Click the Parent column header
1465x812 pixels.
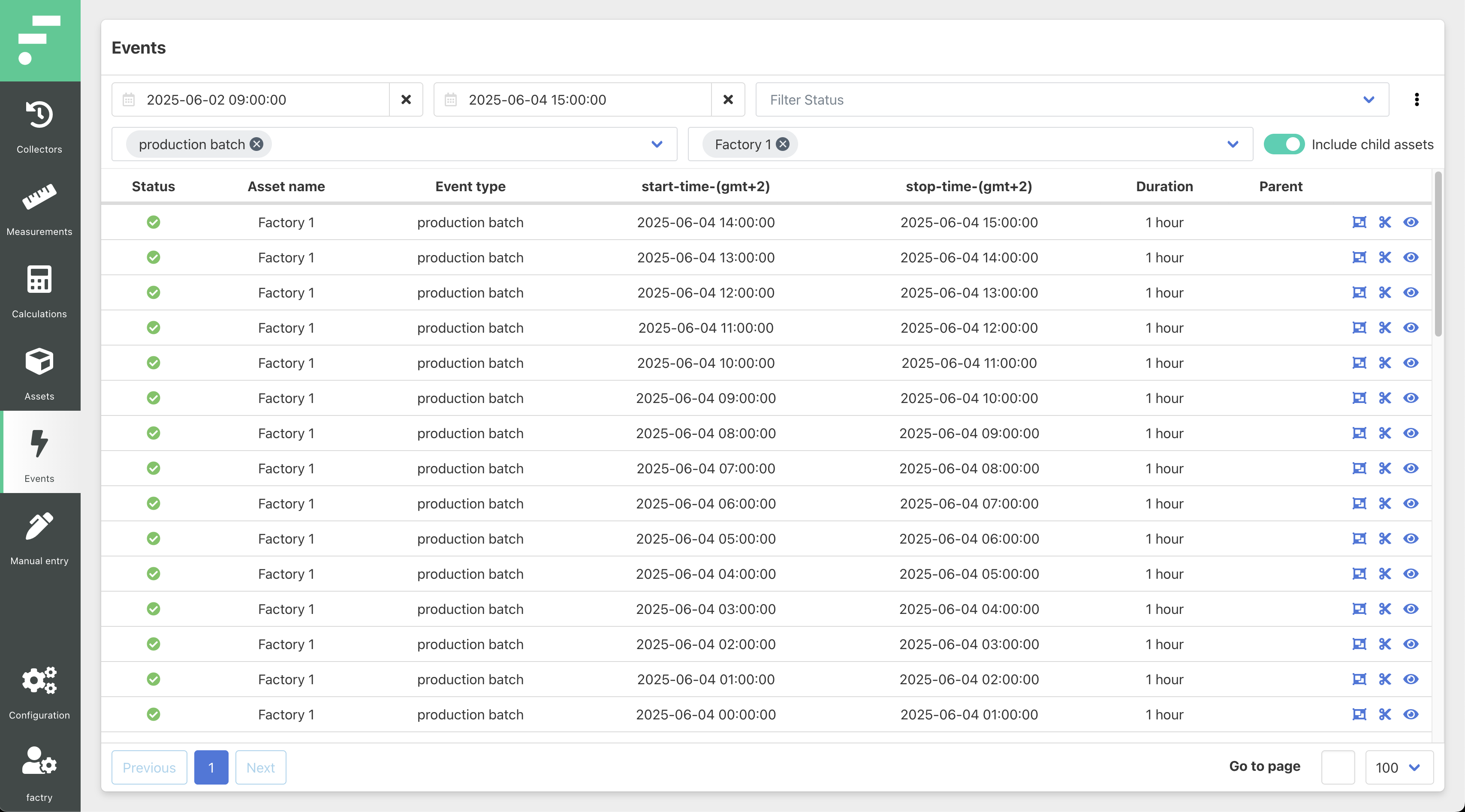click(1281, 186)
